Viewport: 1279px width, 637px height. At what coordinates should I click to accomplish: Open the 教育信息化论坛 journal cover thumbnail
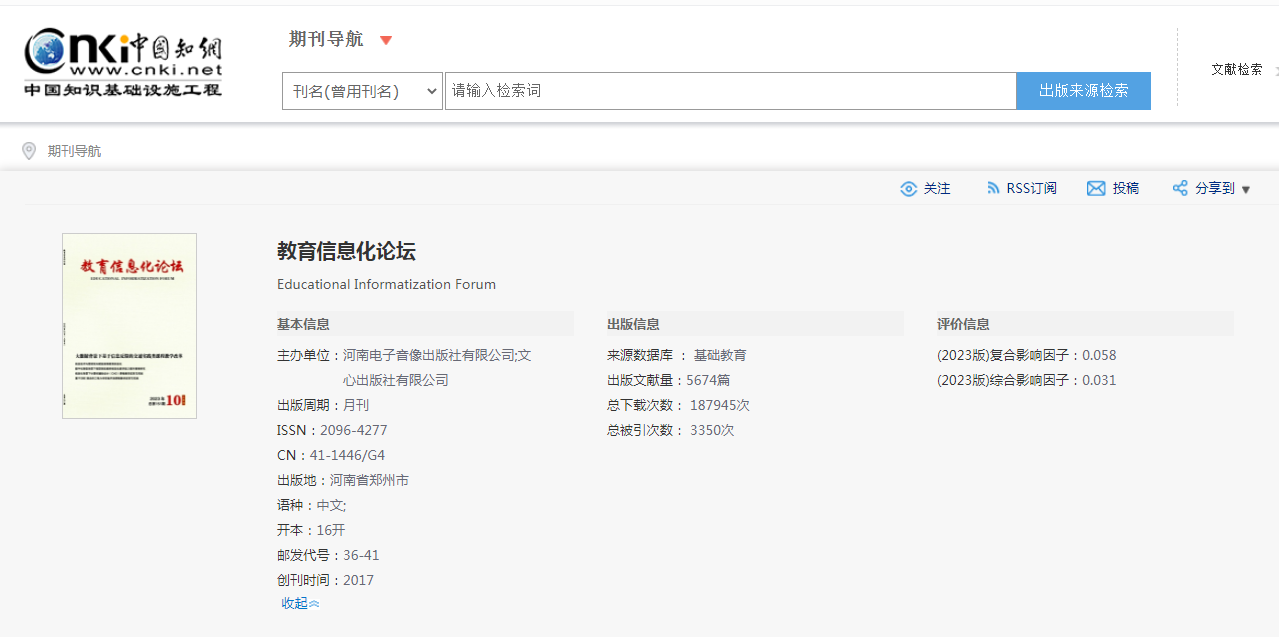point(129,326)
